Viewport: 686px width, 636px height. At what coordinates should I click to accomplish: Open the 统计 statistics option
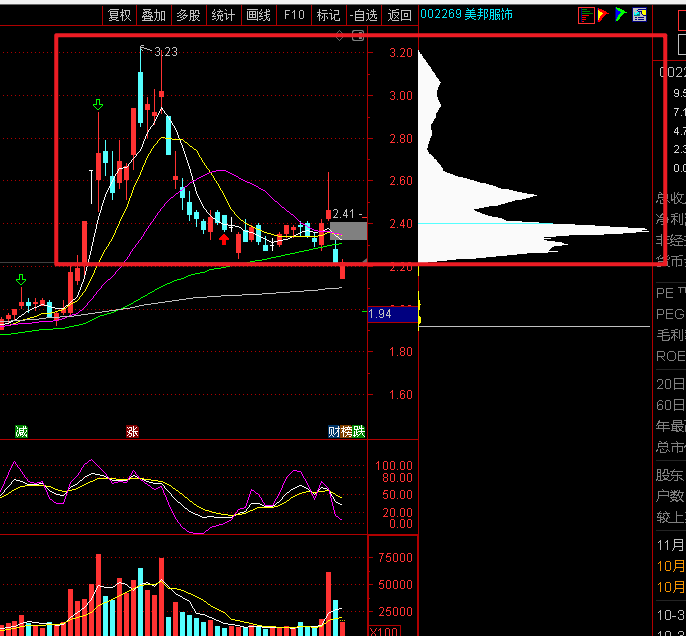pos(224,15)
